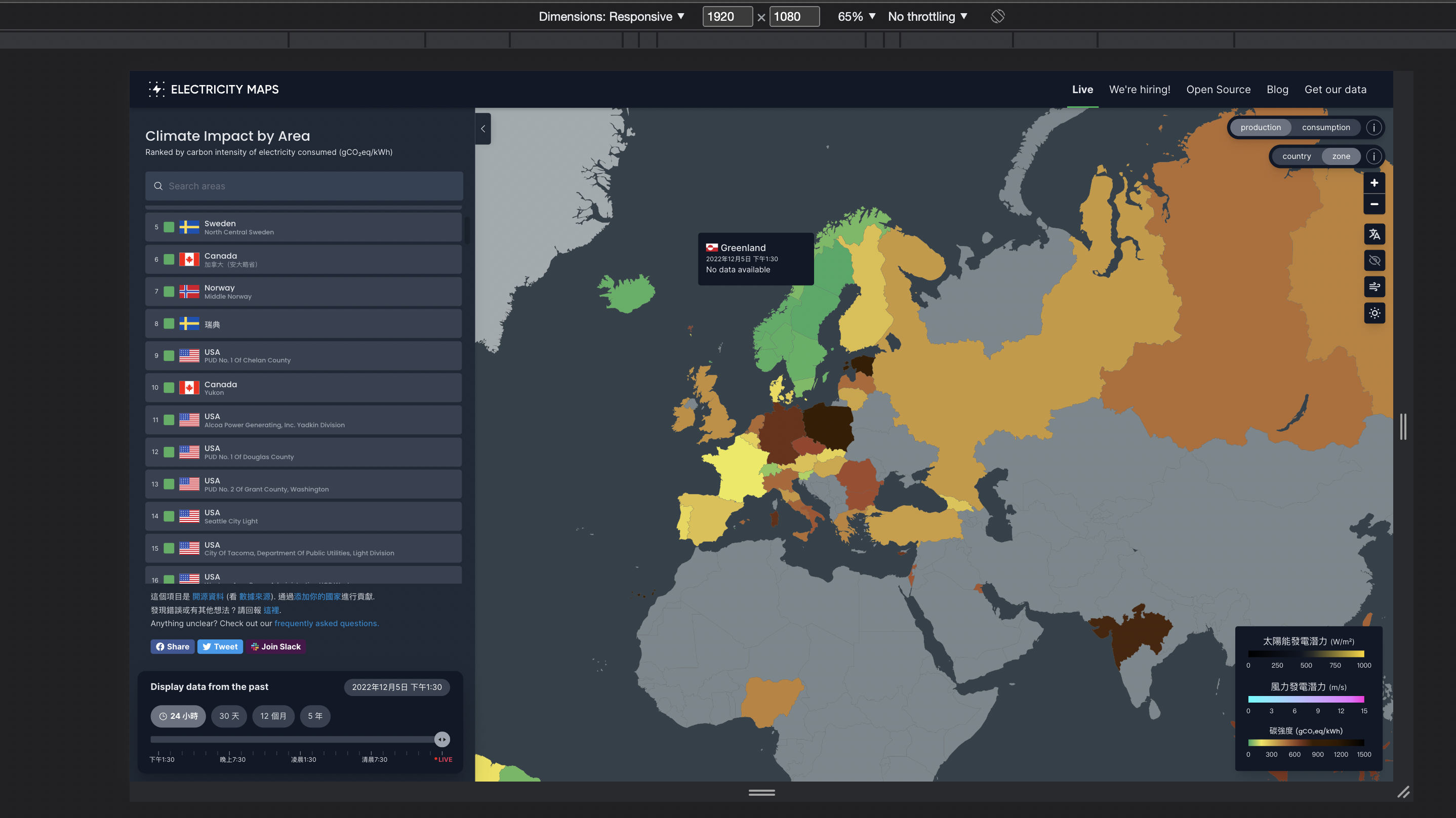The image size is (1456, 818).
Task: Open the No throttling dropdown
Action: pyautogui.click(x=926, y=16)
